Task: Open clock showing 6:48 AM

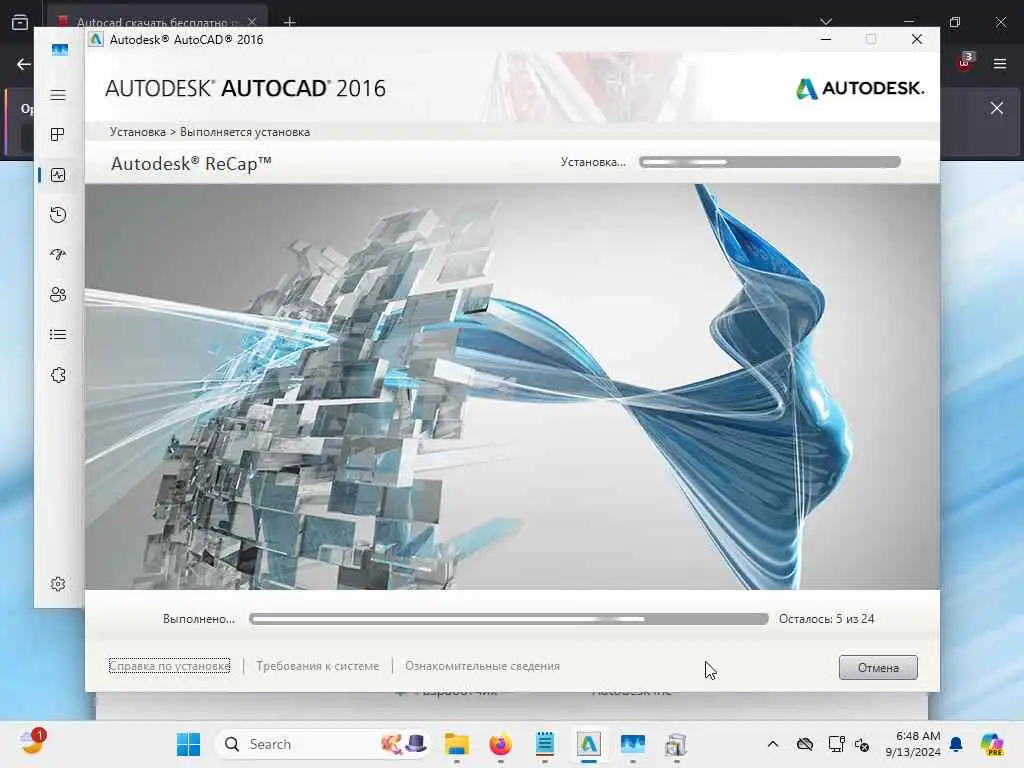Action: click(x=913, y=744)
